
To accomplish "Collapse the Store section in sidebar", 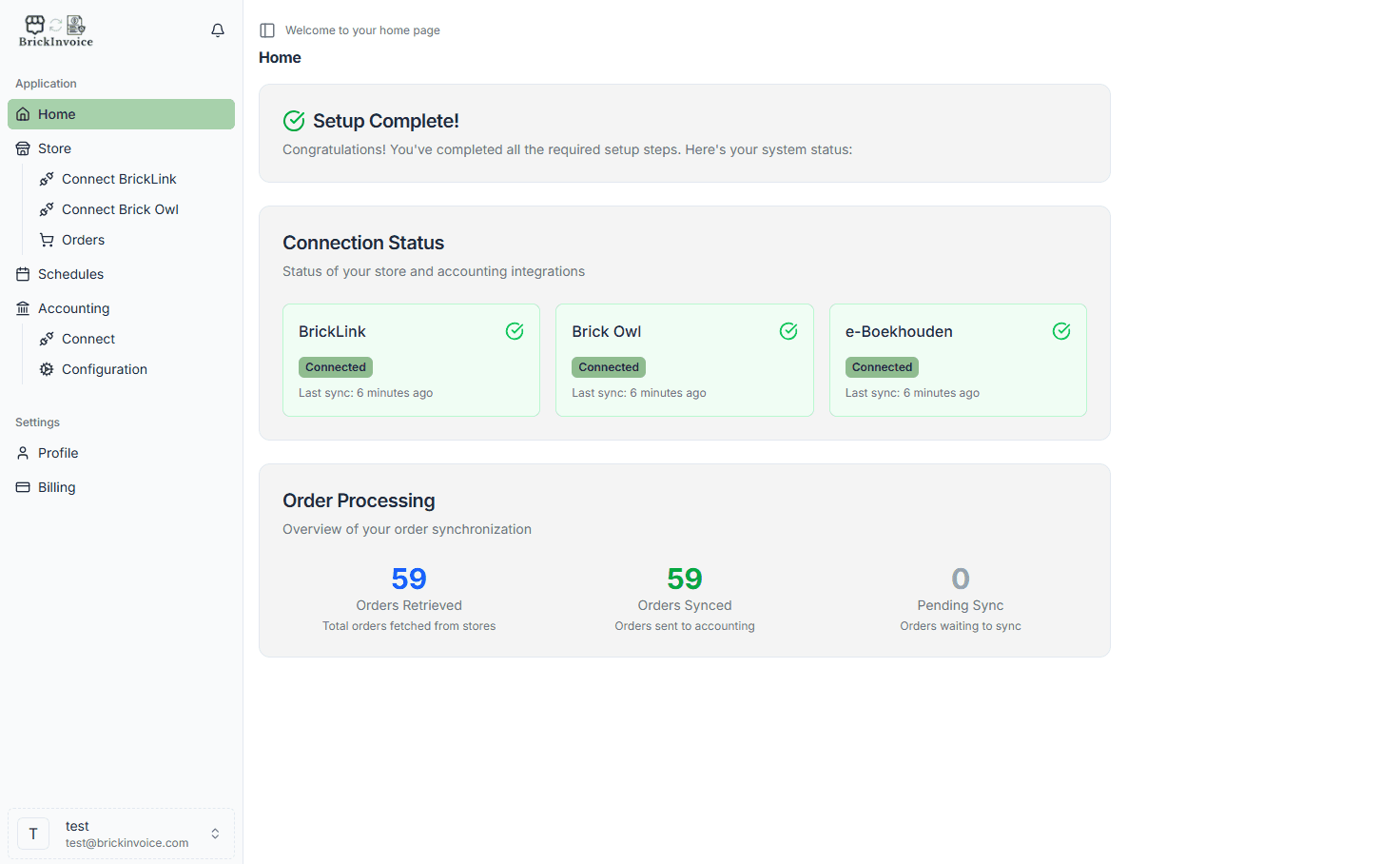I will click(x=54, y=148).
